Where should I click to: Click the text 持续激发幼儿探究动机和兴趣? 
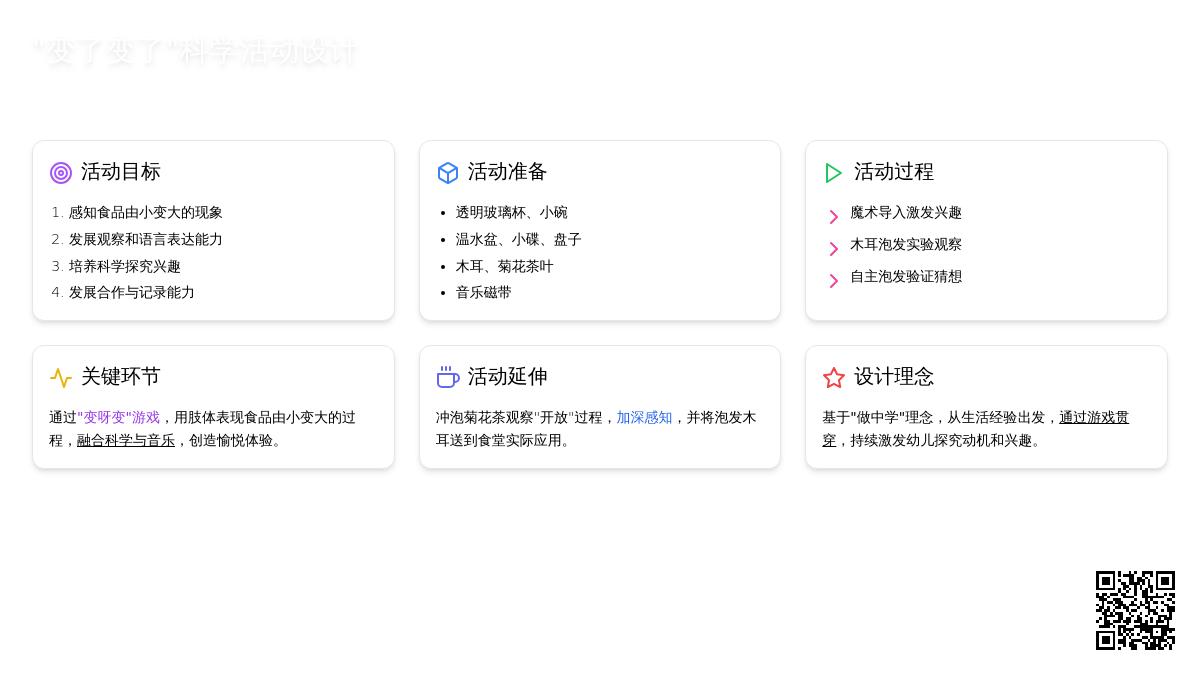pyautogui.click(x=941, y=441)
